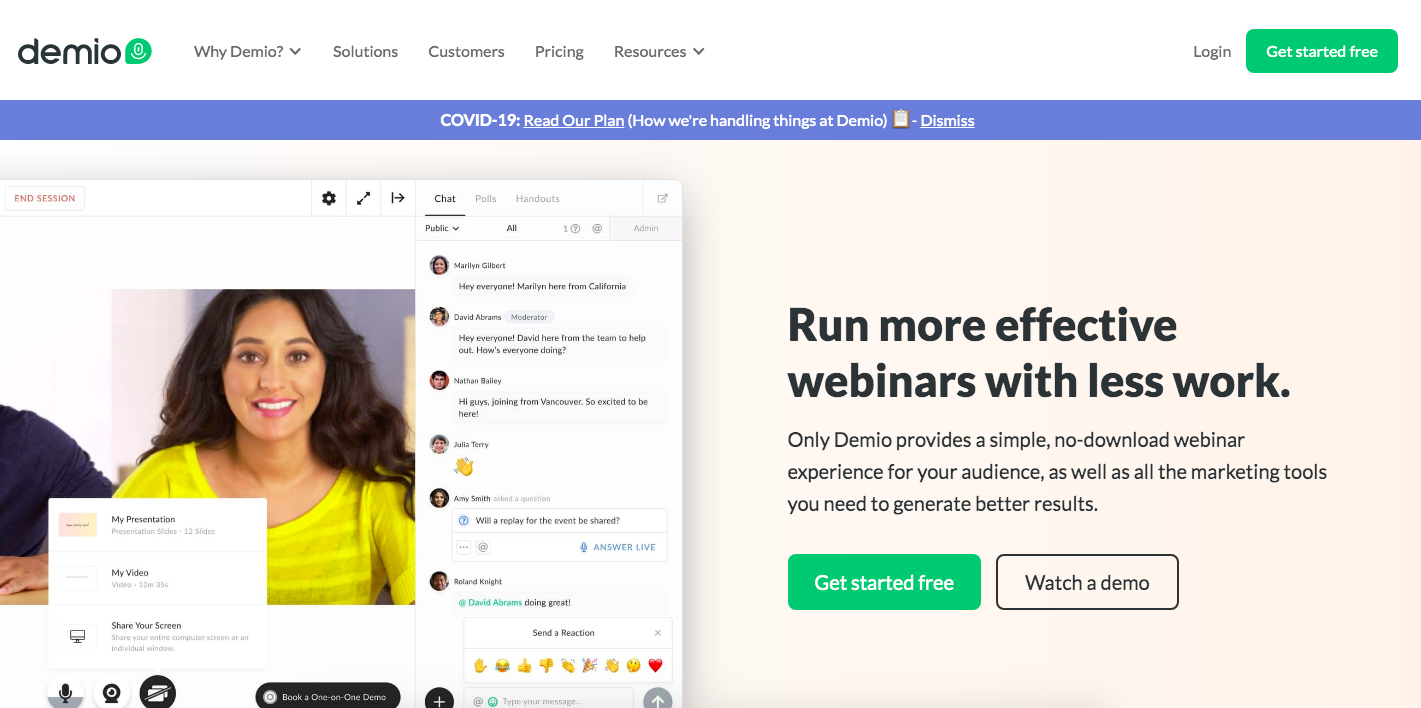Switch to the Polls tab

486,198
